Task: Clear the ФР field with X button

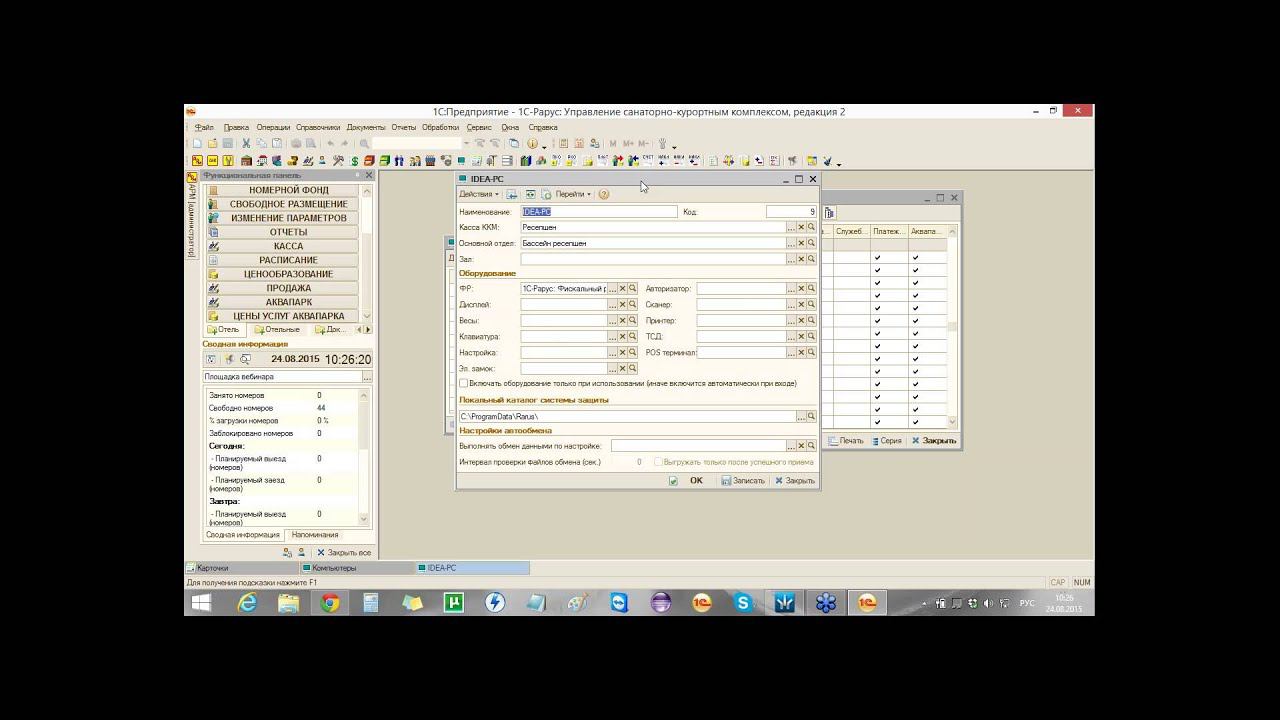Action: click(622, 288)
